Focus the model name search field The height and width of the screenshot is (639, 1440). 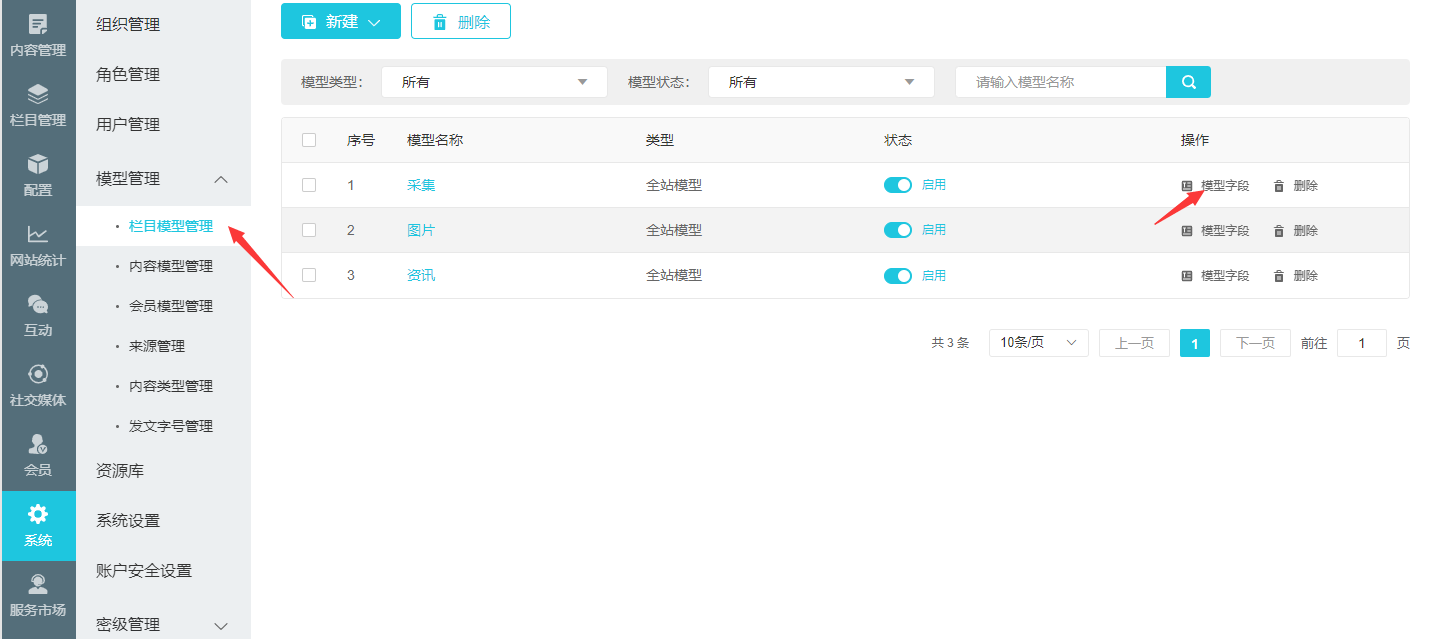[1060, 82]
